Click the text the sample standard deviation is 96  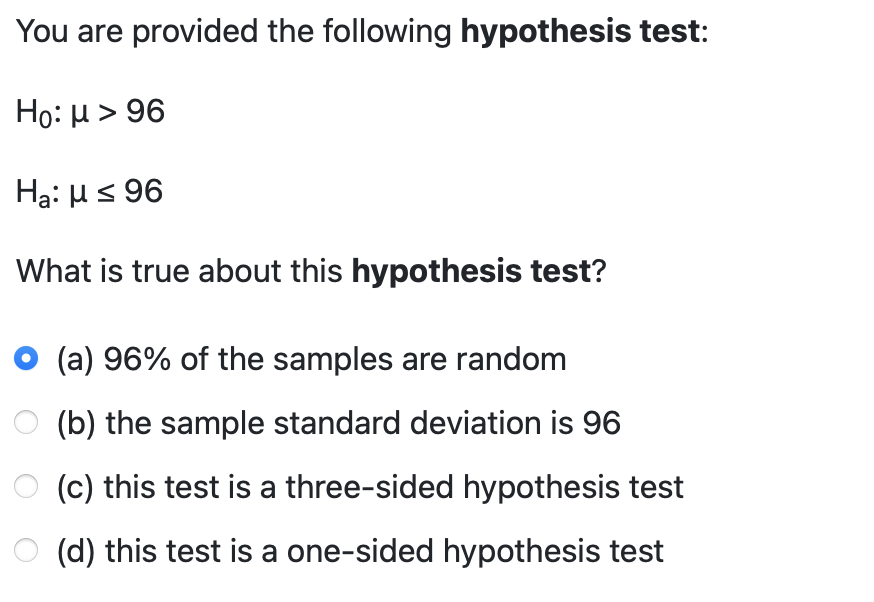[337, 424]
